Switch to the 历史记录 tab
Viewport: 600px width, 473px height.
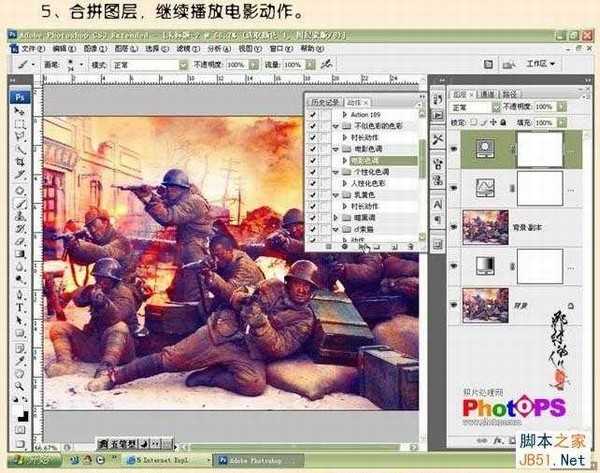pyautogui.click(x=324, y=102)
